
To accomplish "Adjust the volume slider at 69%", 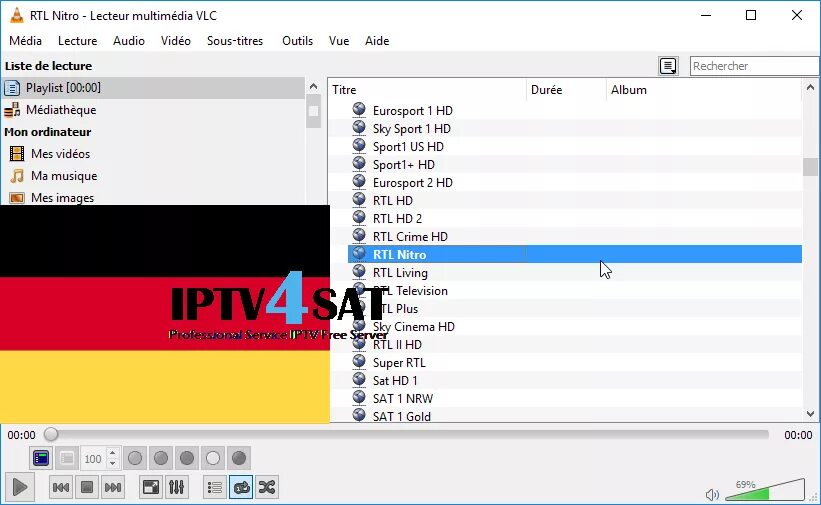I will point(765,490).
